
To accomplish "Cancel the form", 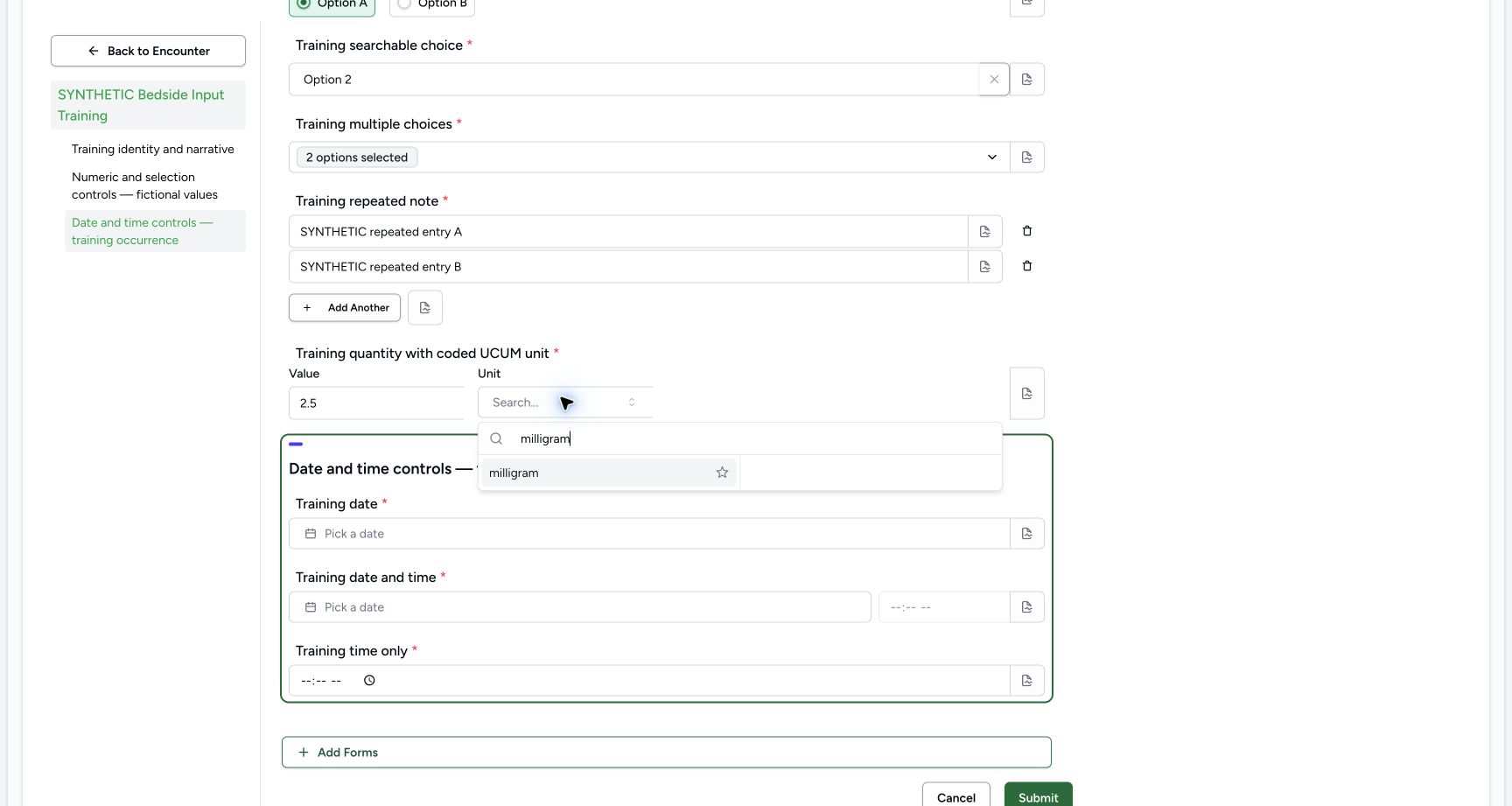I will [956, 795].
